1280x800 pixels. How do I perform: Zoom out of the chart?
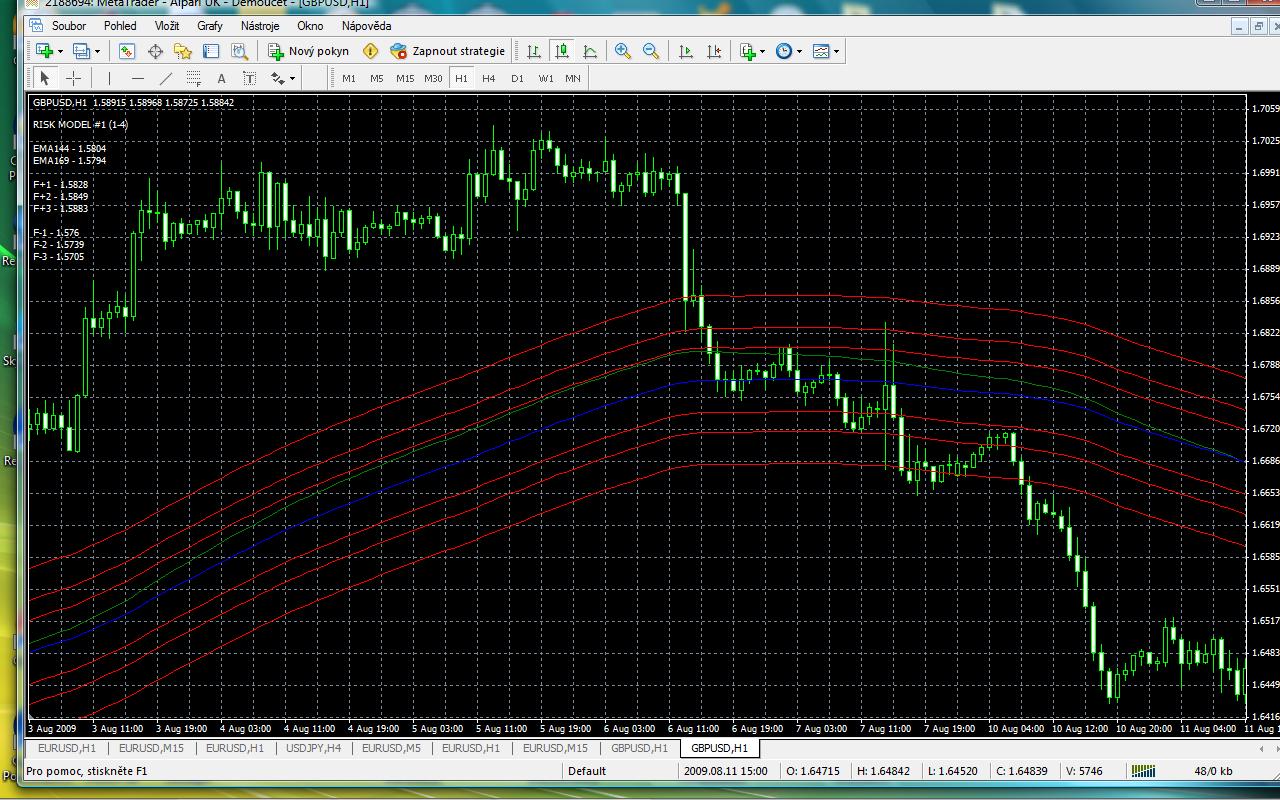tap(651, 51)
